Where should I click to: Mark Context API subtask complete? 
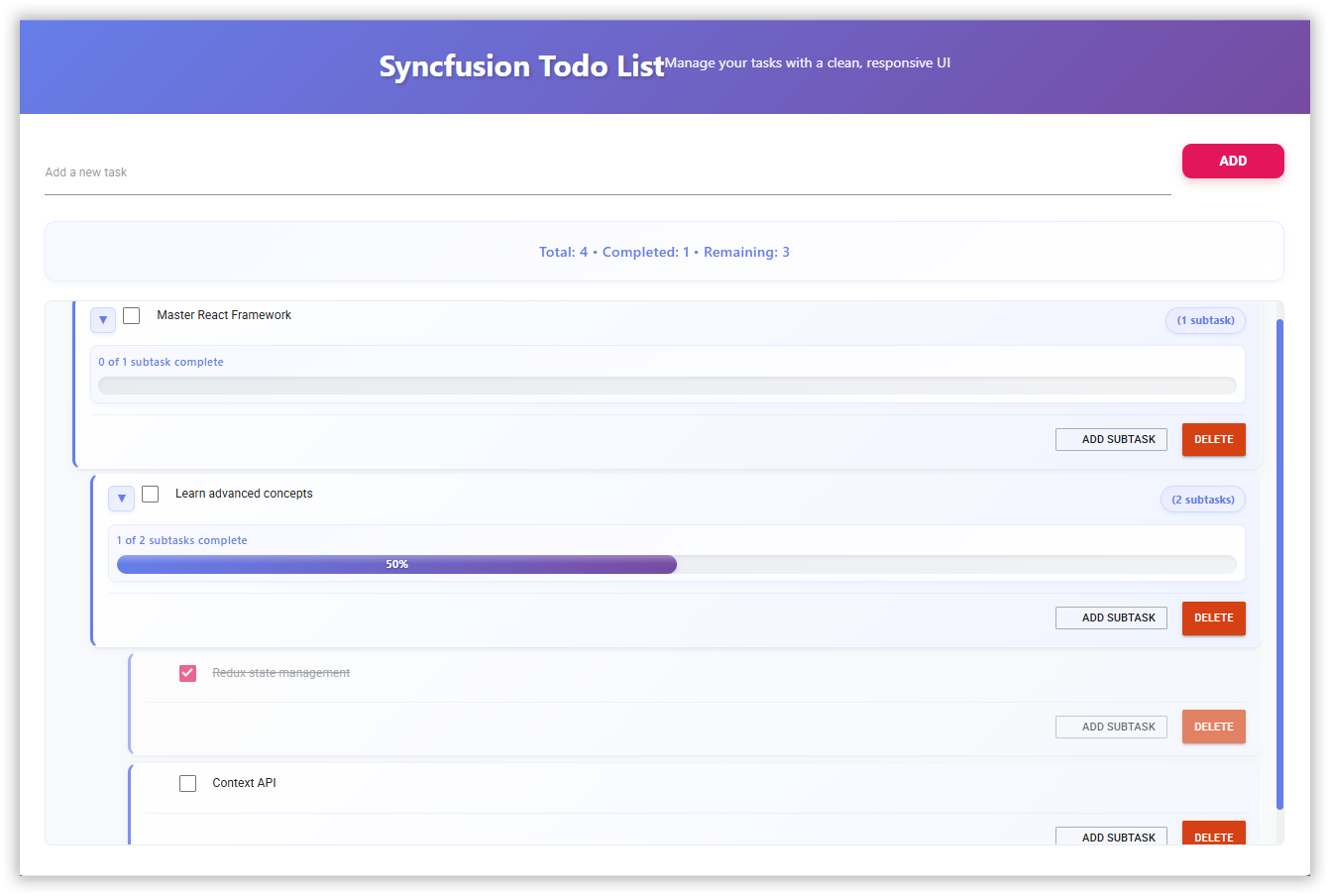click(x=187, y=783)
